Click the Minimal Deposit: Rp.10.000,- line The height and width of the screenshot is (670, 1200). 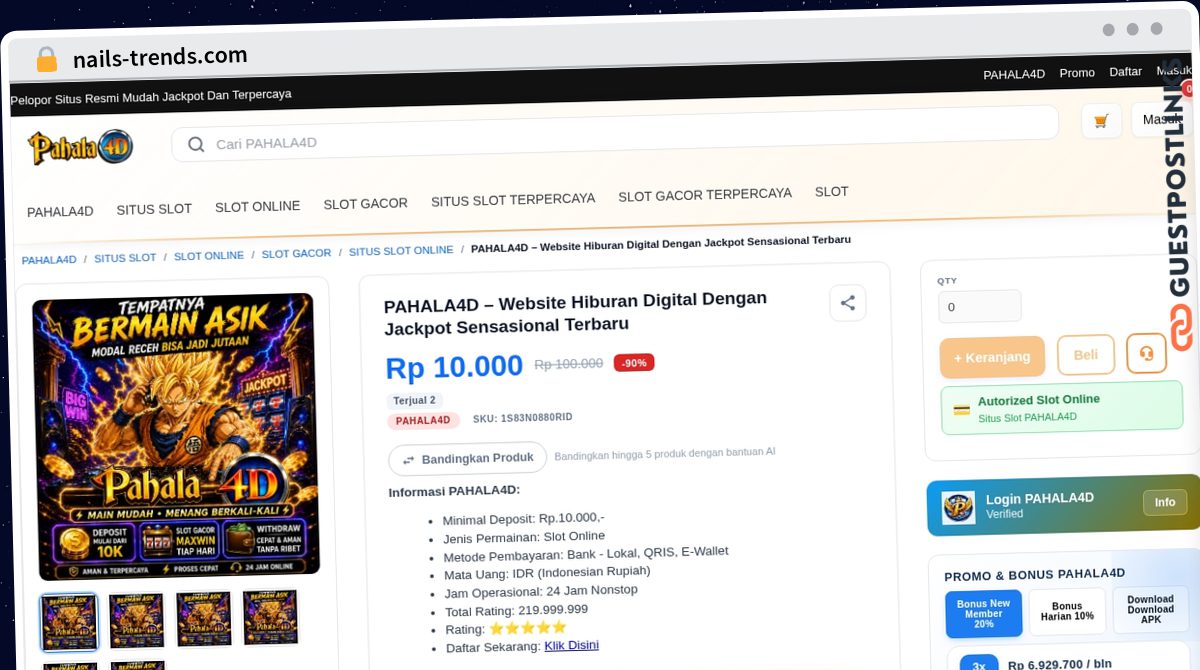pyautogui.click(x=523, y=519)
